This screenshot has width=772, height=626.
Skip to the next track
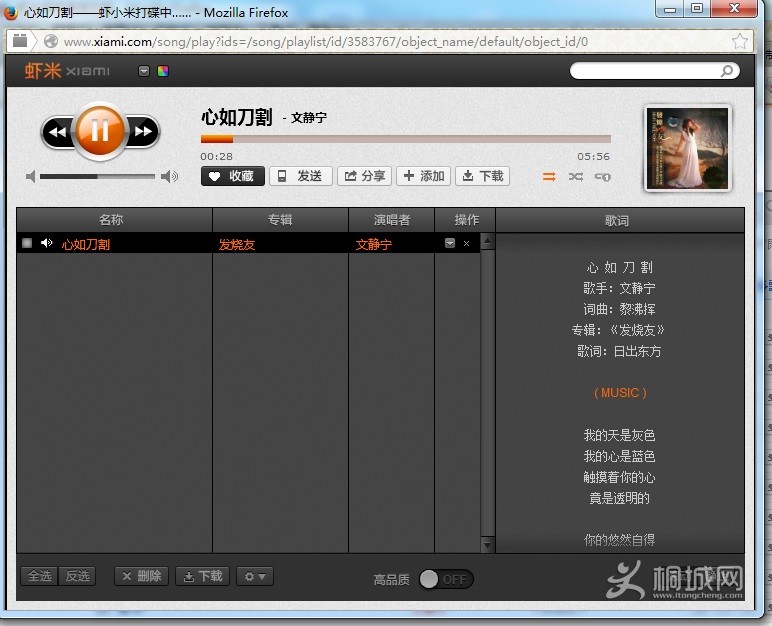(x=143, y=132)
